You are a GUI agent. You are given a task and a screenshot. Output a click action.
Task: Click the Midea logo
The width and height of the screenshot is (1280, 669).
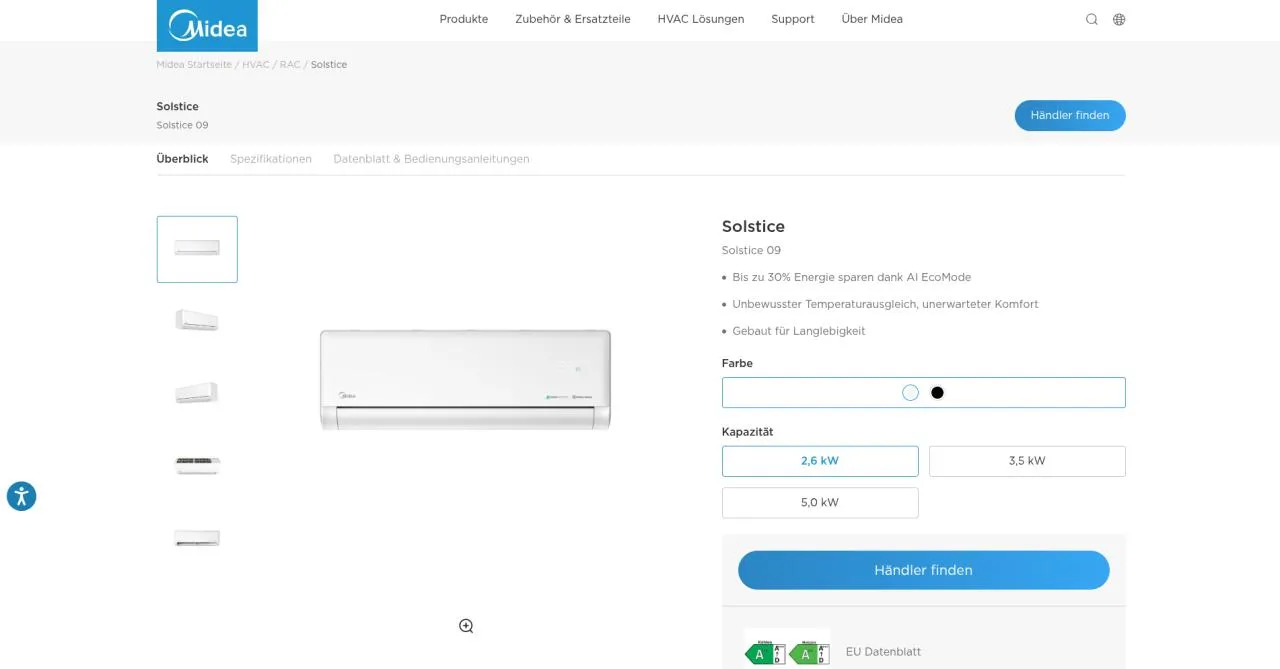[x=207, y=25]
